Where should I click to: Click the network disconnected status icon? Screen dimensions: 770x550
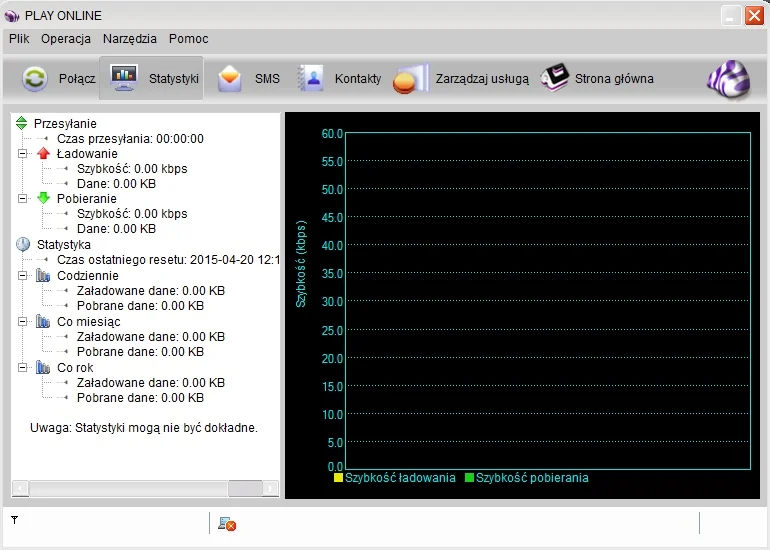click(227, 524)
